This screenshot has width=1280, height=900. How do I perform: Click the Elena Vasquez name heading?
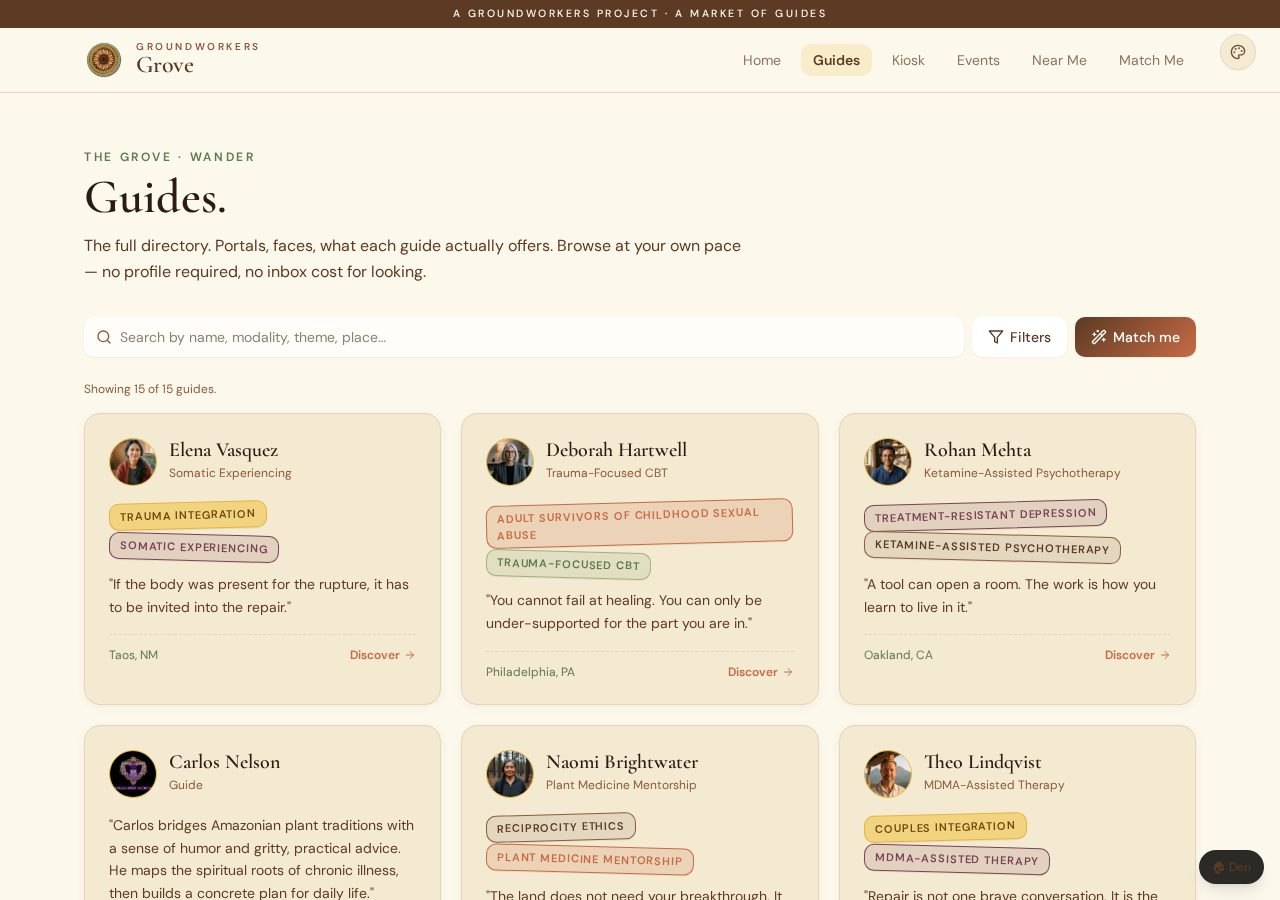[x=224, y=450]
